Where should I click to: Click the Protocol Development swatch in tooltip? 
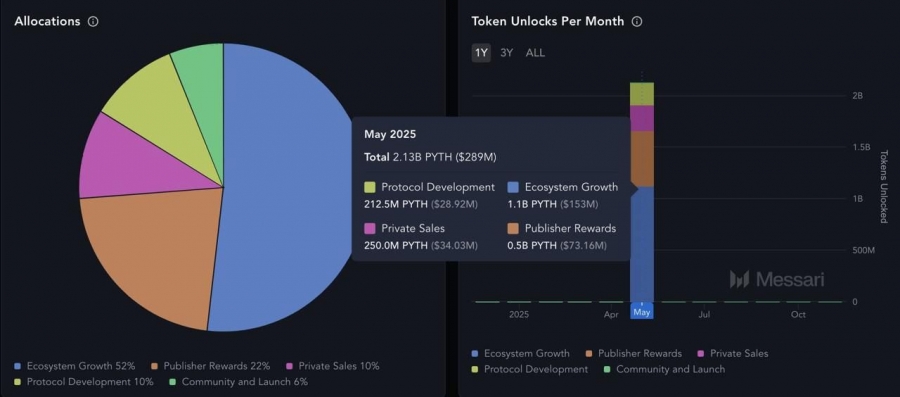pos(370,187)
